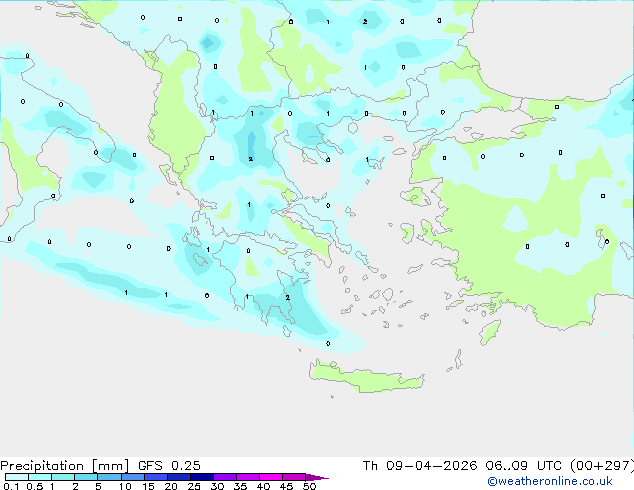Select the 2–5 mm legend color

coord(86,477)
